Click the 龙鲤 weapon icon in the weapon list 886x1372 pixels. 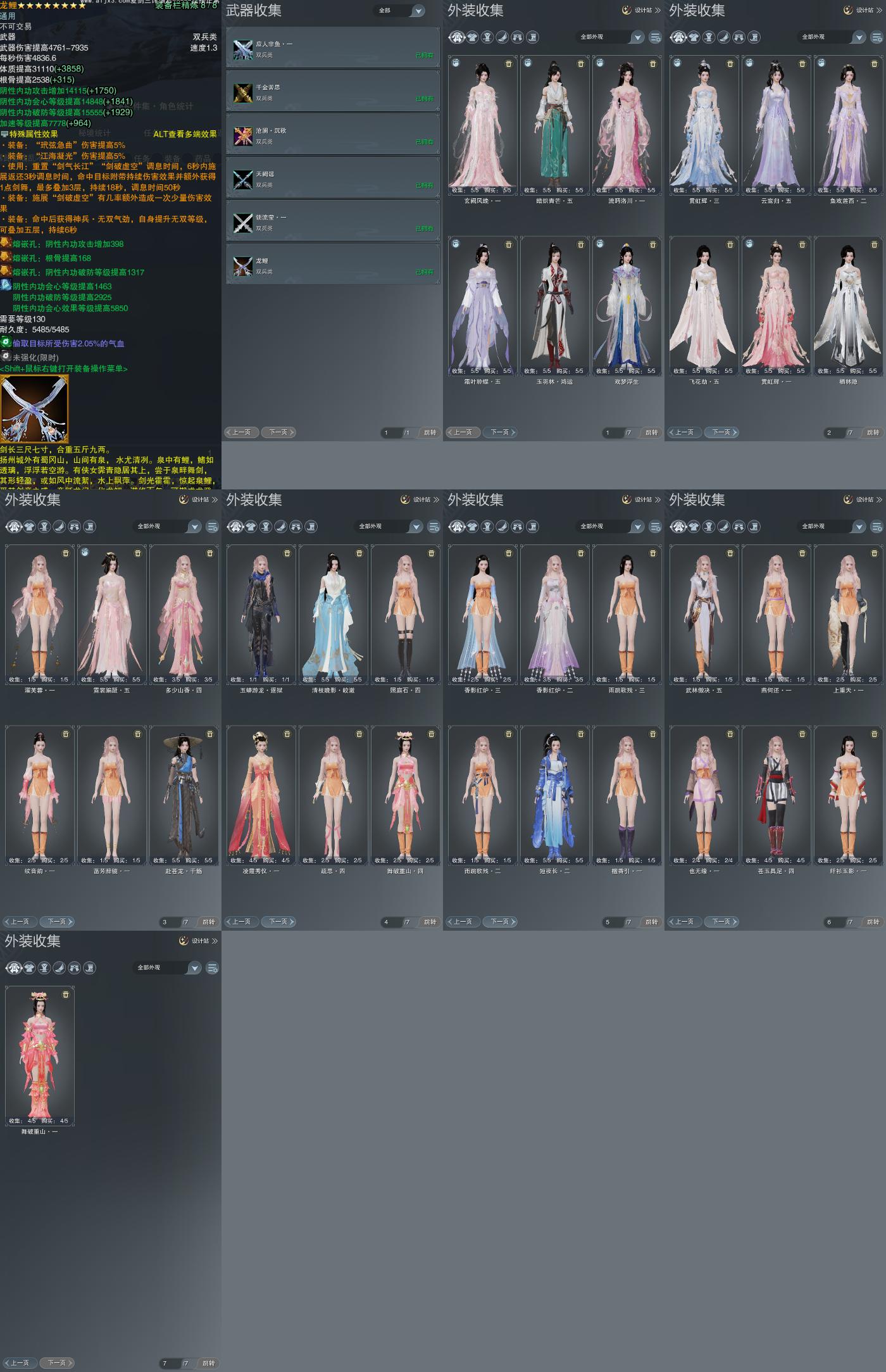243,267
